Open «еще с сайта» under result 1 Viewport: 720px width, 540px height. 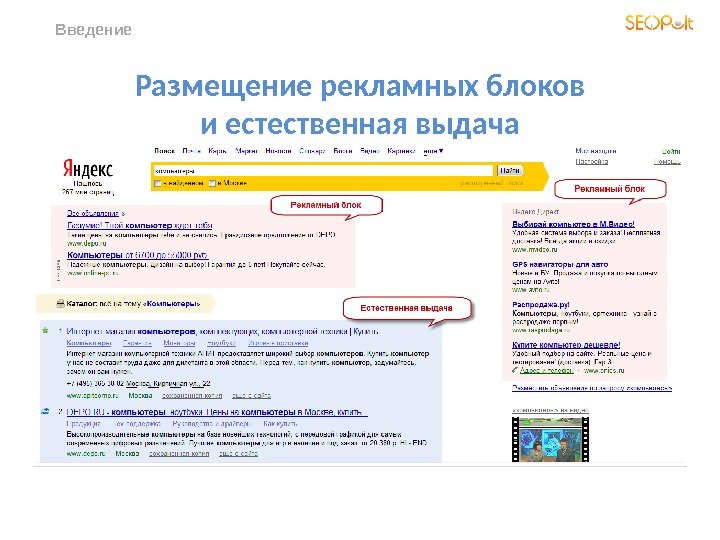[x=251, y=395]
